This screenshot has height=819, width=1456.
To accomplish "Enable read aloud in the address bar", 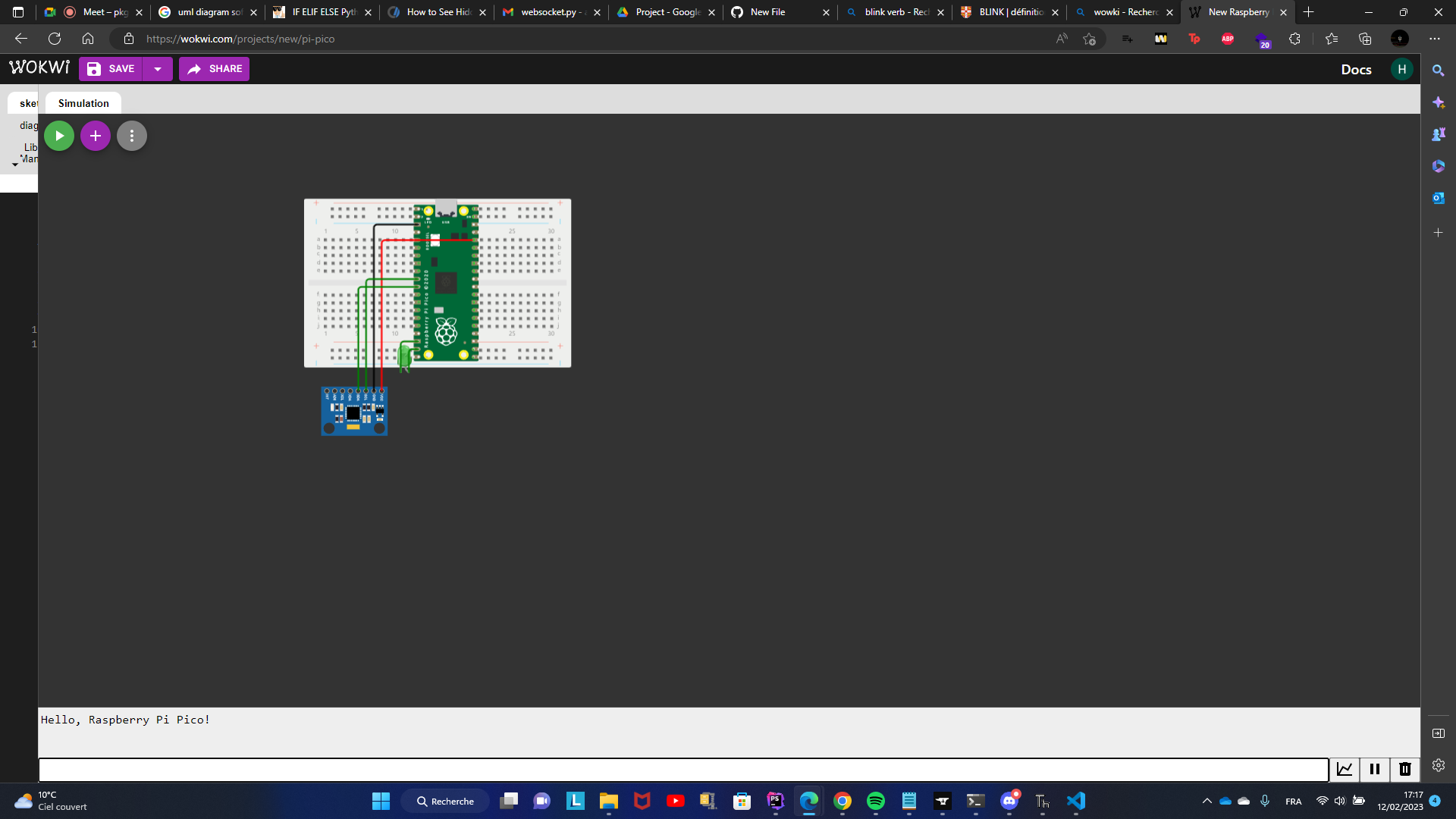I will click(1062, 38).
